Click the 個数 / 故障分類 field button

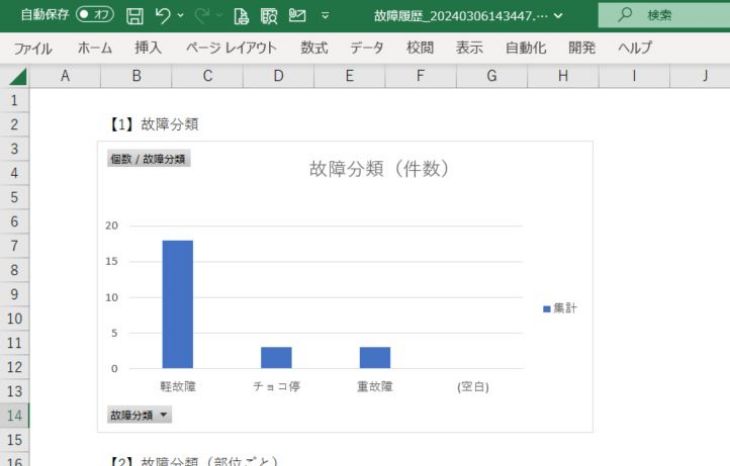pos(148,159)
